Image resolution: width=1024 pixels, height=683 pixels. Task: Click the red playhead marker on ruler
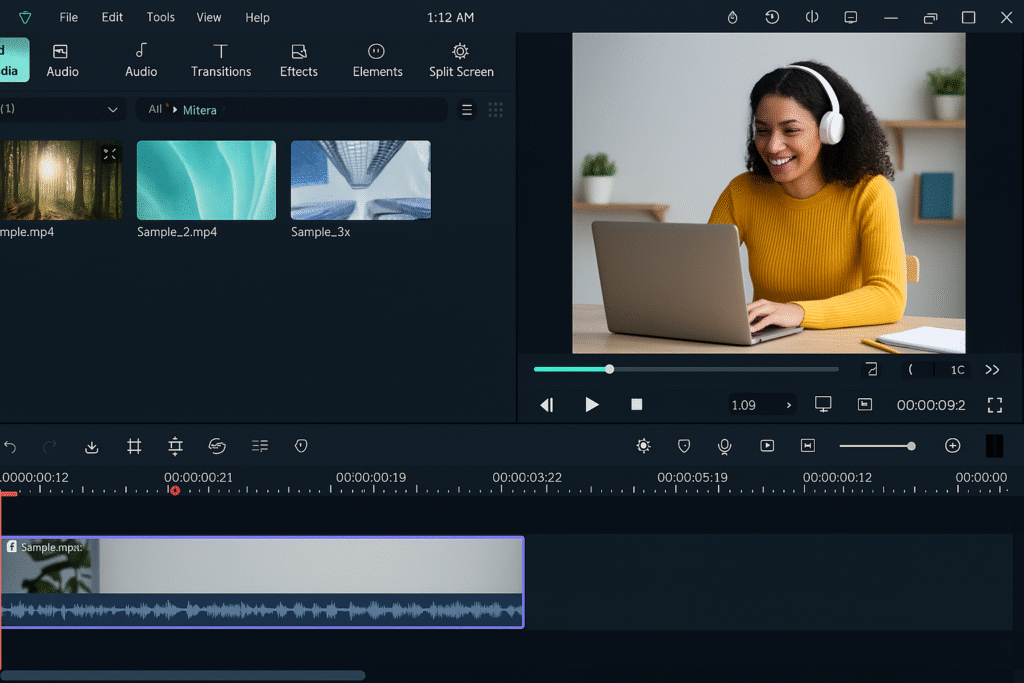coord(175,490)
